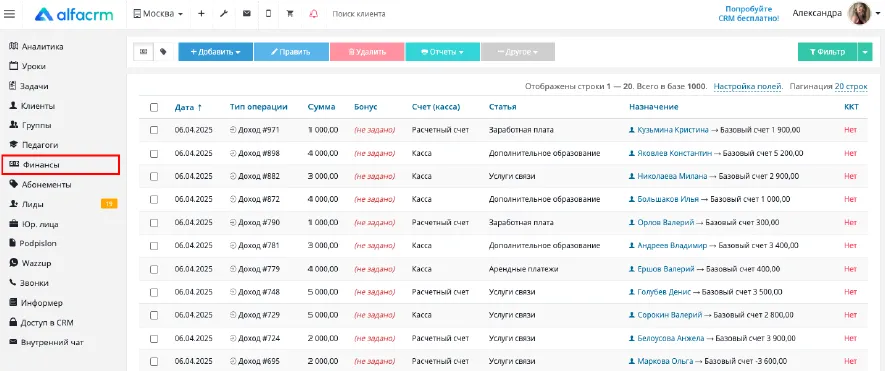Open the arrow next to Фильтр button
Image resolution: width=885 pixels, height=371 pixels.
(x=865, y=52)
